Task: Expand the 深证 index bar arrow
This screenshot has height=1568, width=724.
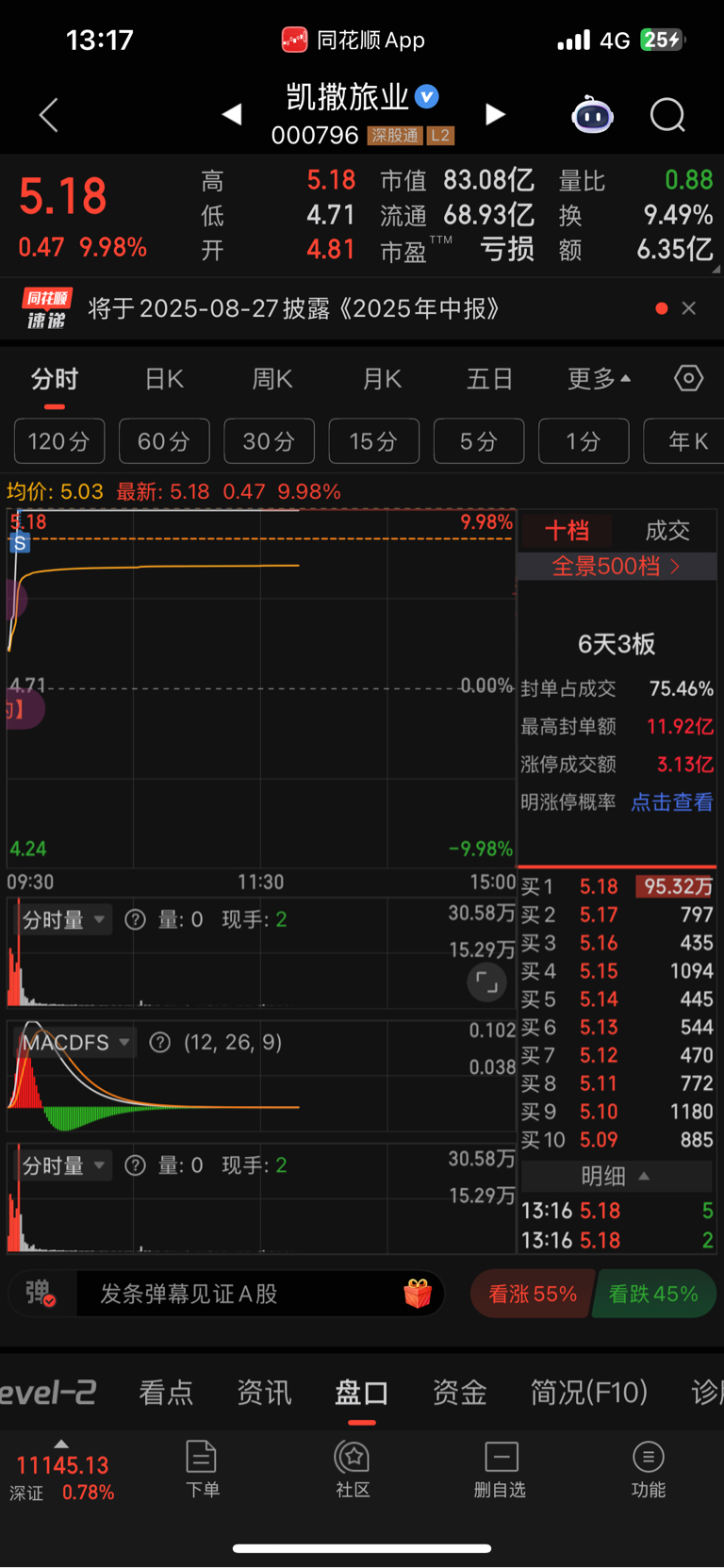Action: coord(61,1444)
